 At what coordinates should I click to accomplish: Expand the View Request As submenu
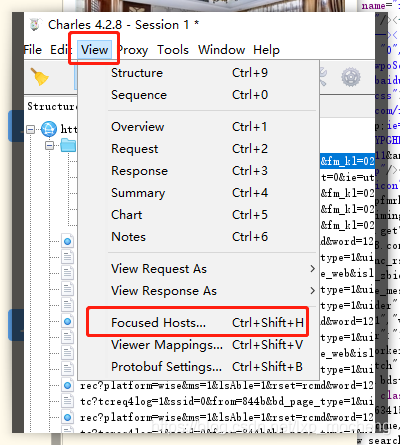(x=198, y=269)
